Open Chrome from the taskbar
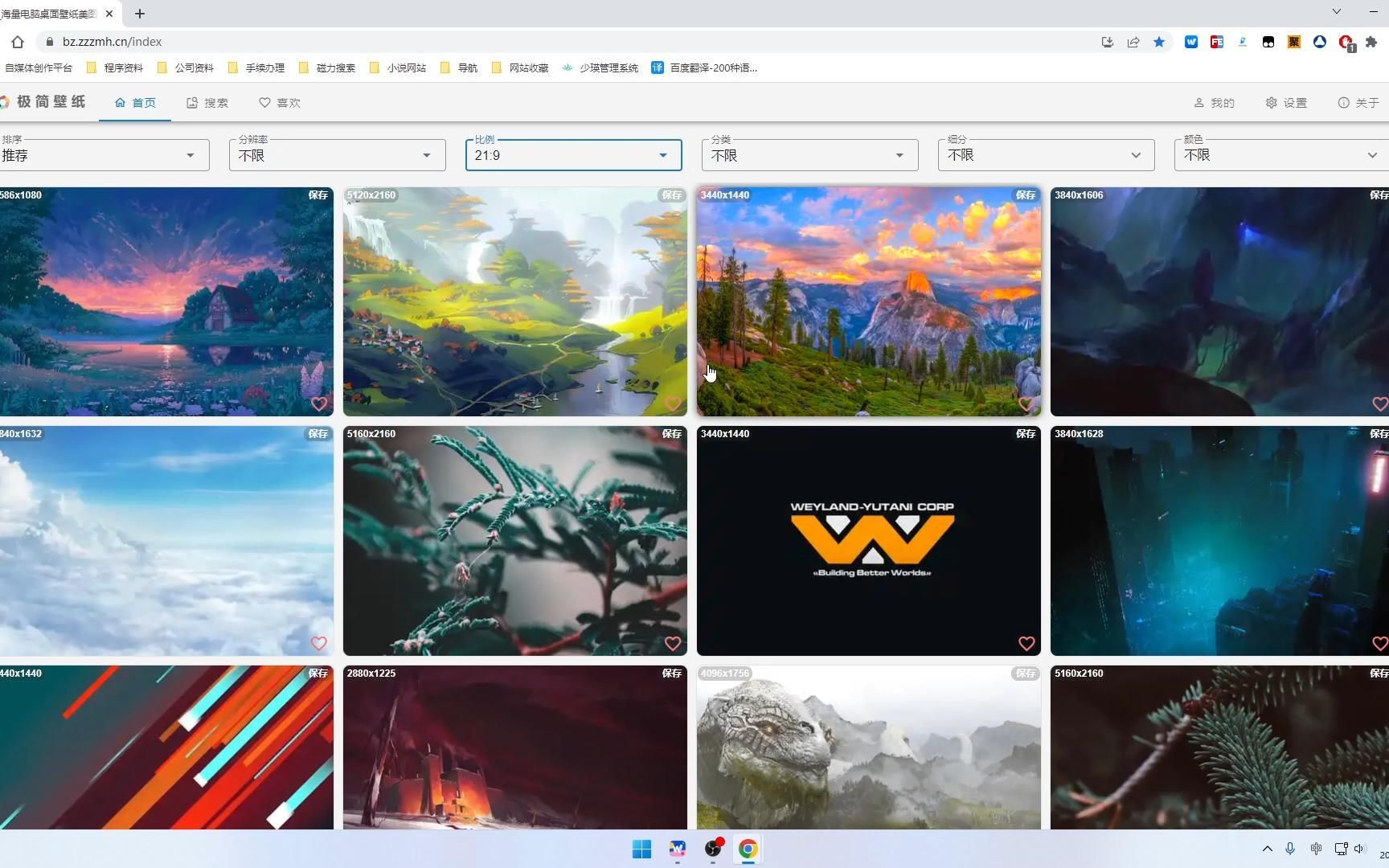 click(748, 849)
